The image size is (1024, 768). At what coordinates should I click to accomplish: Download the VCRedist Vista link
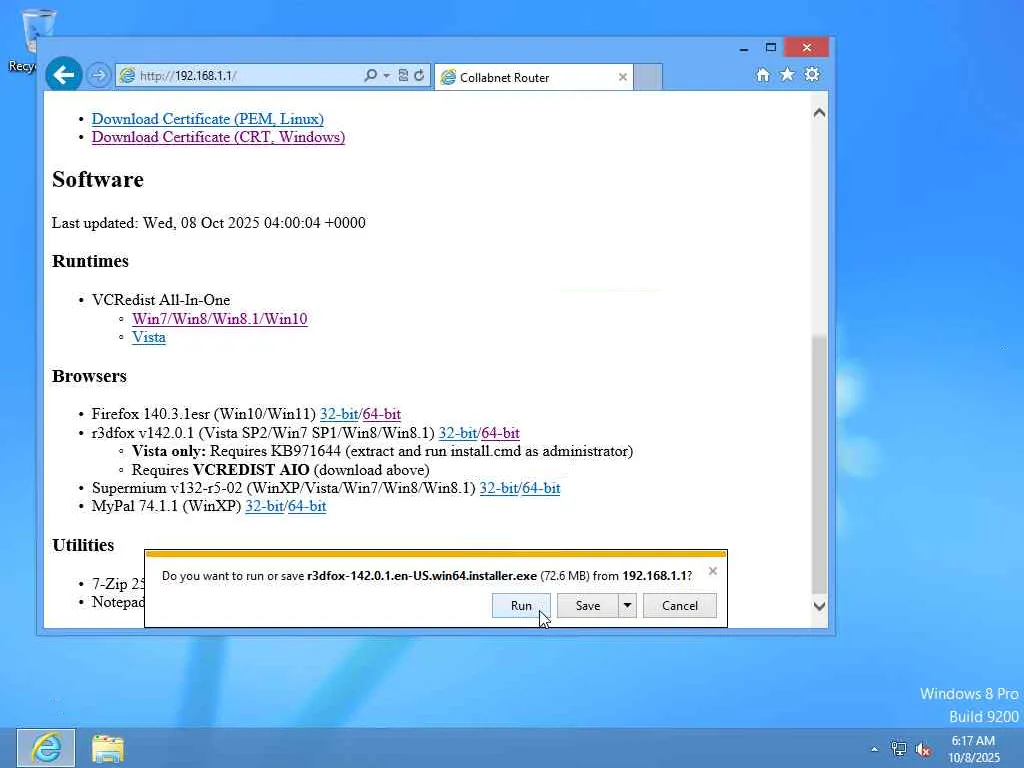click(148, 337)
